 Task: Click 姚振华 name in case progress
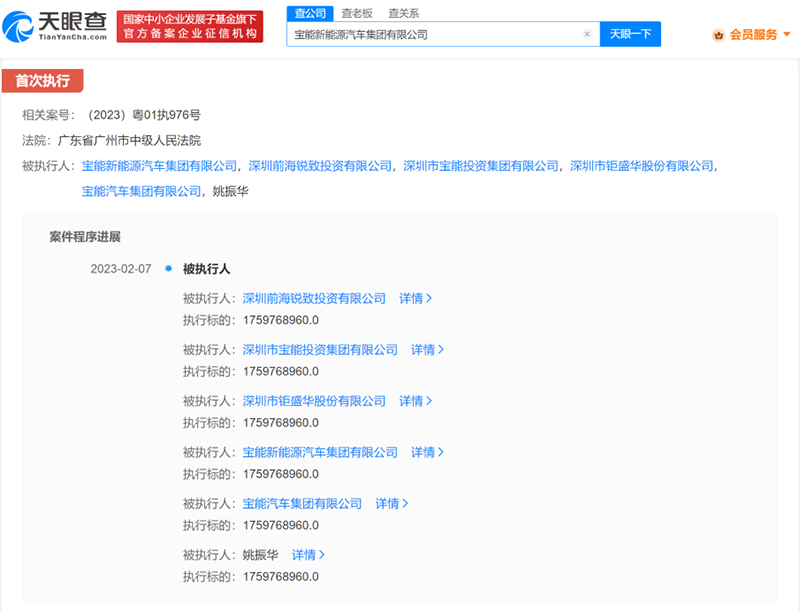[260, 555]
